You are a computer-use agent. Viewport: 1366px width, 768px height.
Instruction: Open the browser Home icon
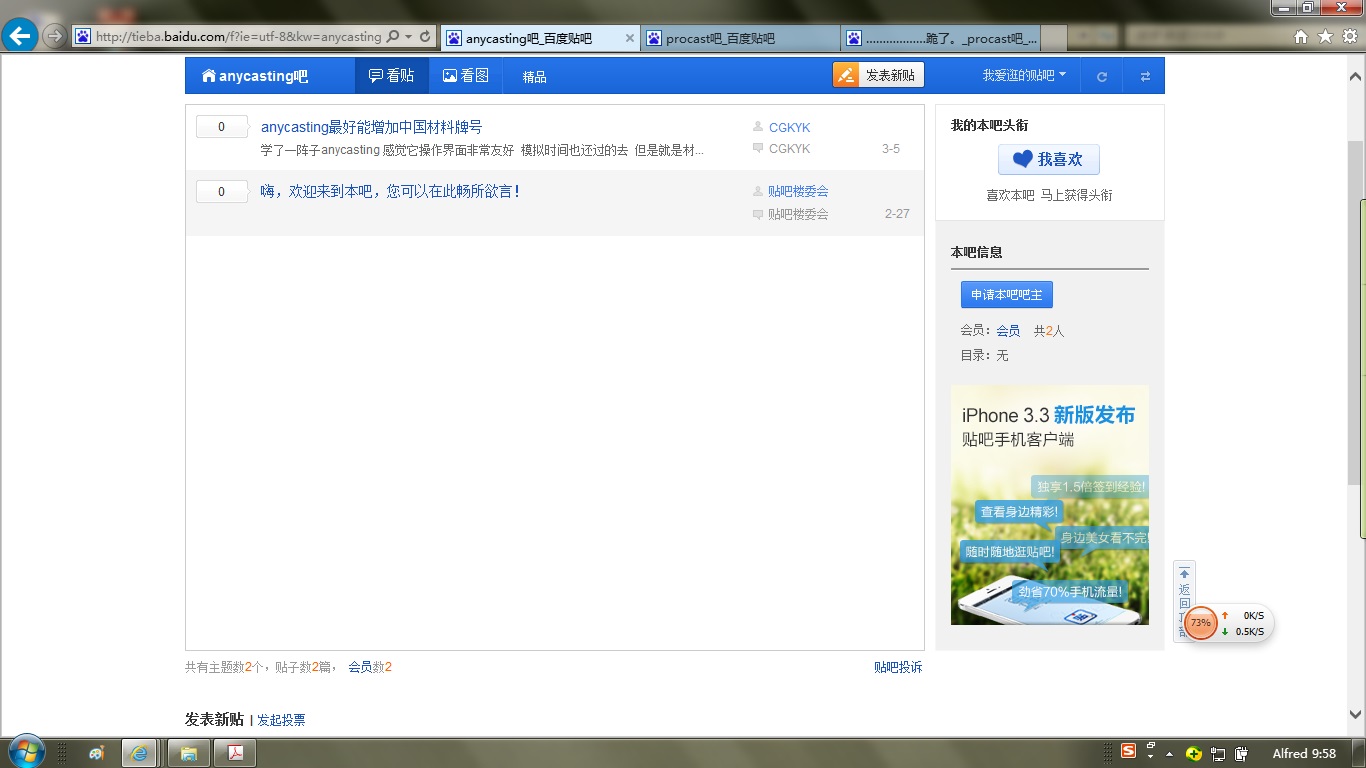(x=1301, y=36)
